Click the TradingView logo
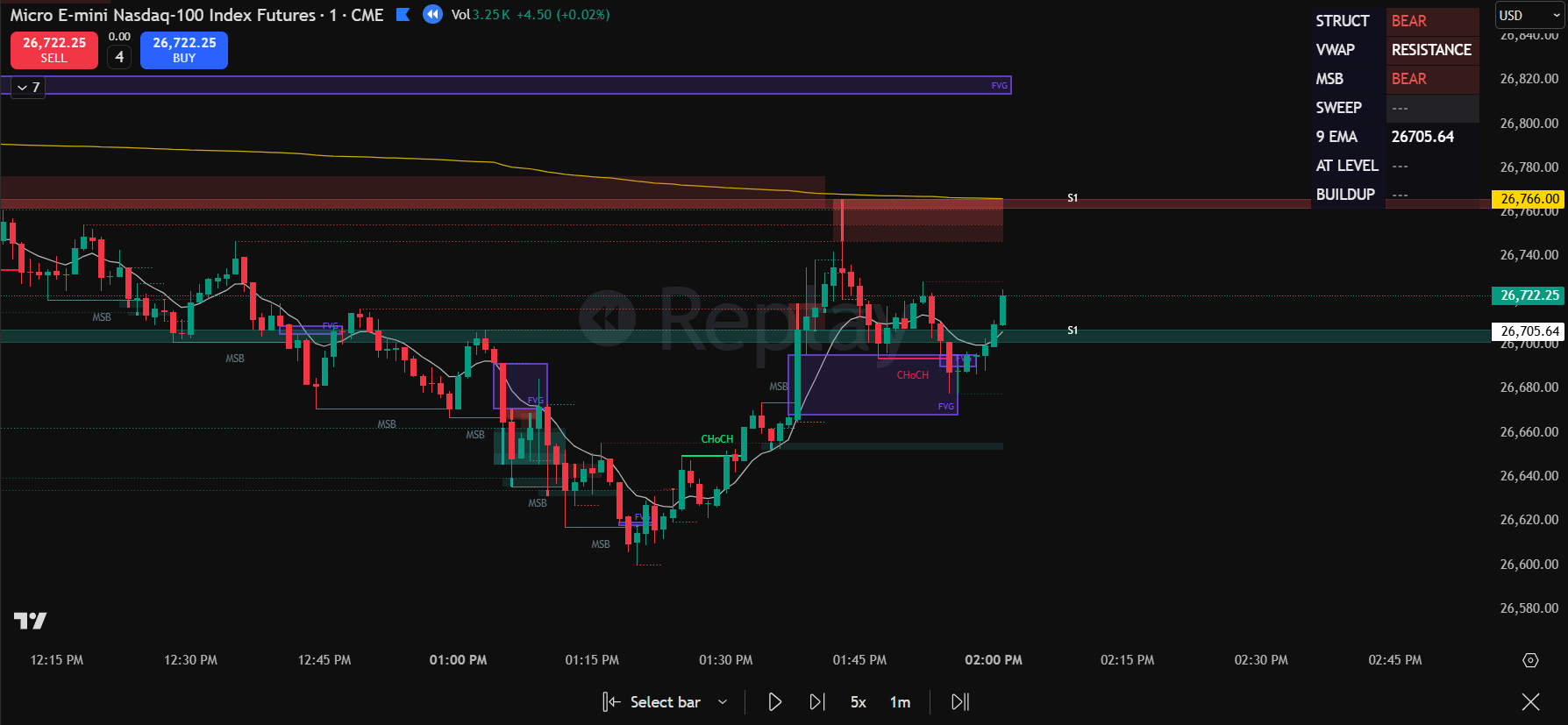 31,622
